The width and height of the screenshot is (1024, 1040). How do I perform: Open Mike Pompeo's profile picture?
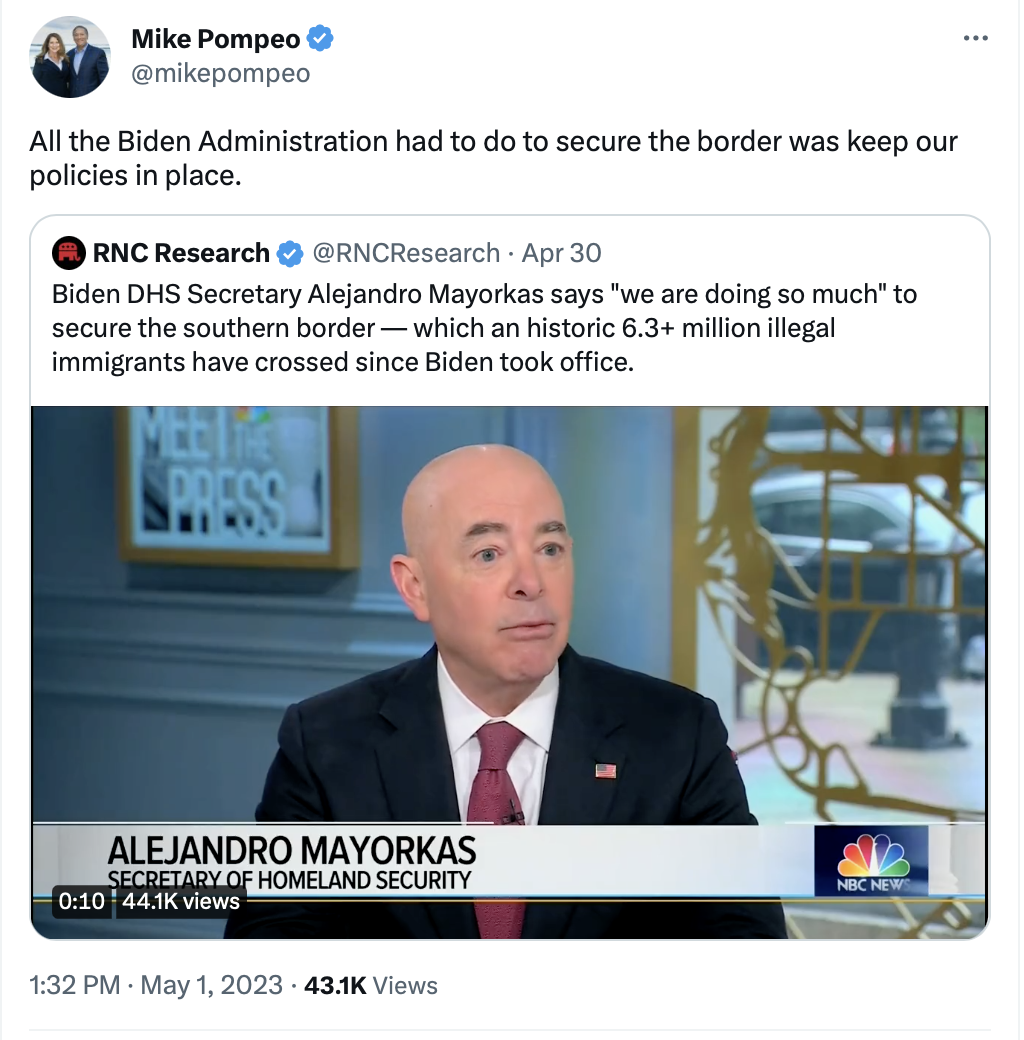coord(70,57)
